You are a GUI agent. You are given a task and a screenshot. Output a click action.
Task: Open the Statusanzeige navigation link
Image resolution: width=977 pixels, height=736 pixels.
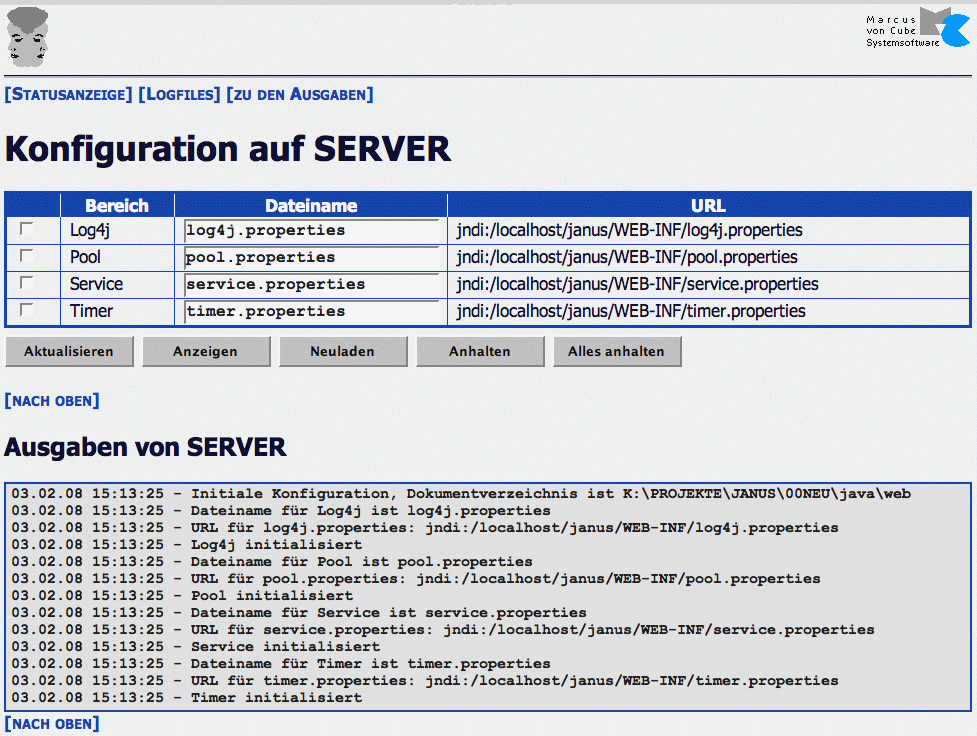pyautogui.click(x=68, y=95)
